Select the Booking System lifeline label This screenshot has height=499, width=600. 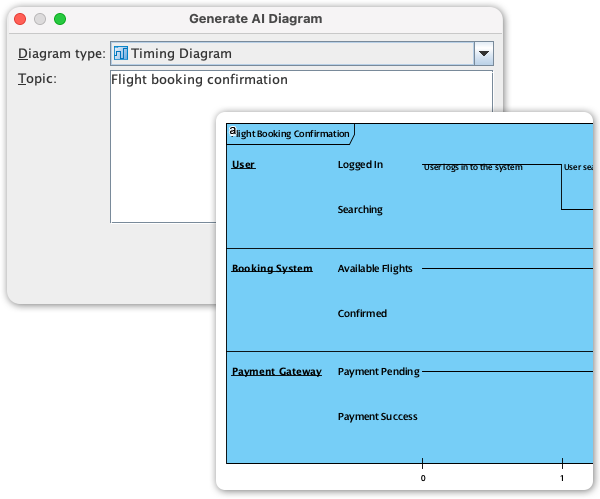click(272, 268)
